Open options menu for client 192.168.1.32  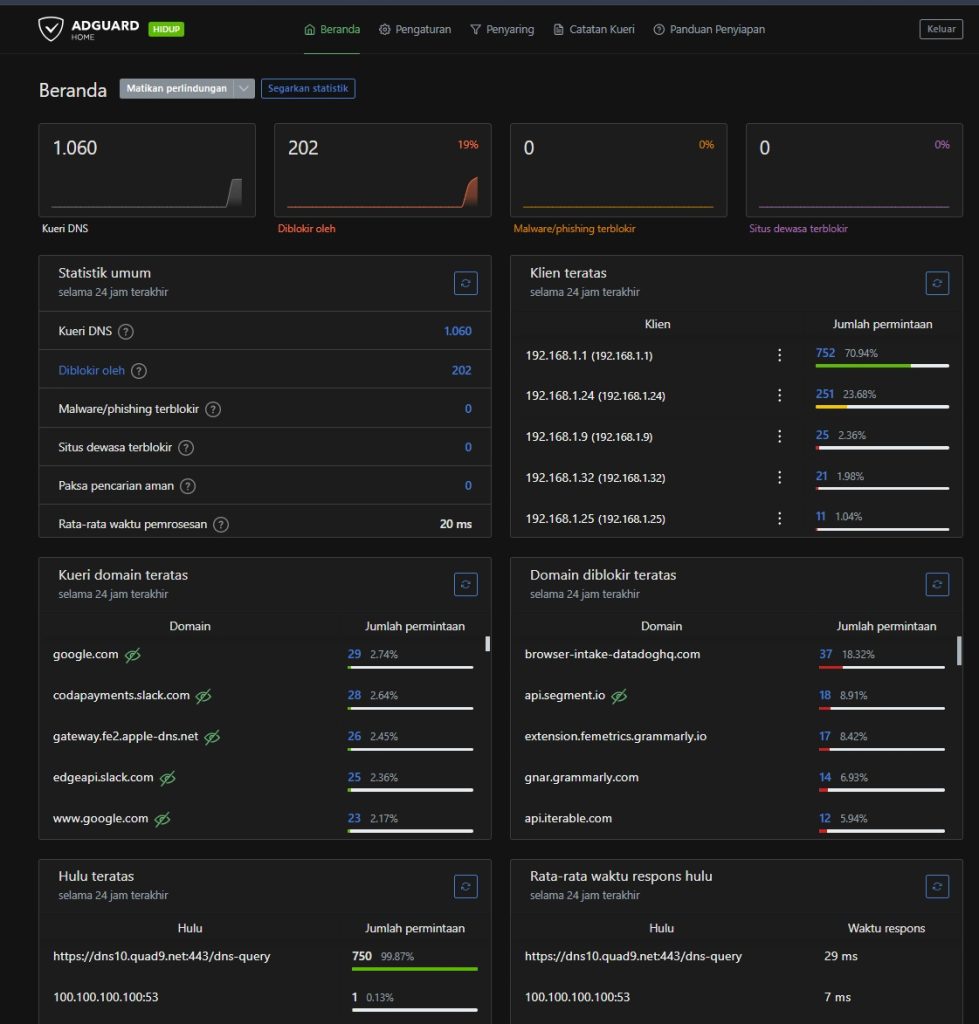coord(779,477)
